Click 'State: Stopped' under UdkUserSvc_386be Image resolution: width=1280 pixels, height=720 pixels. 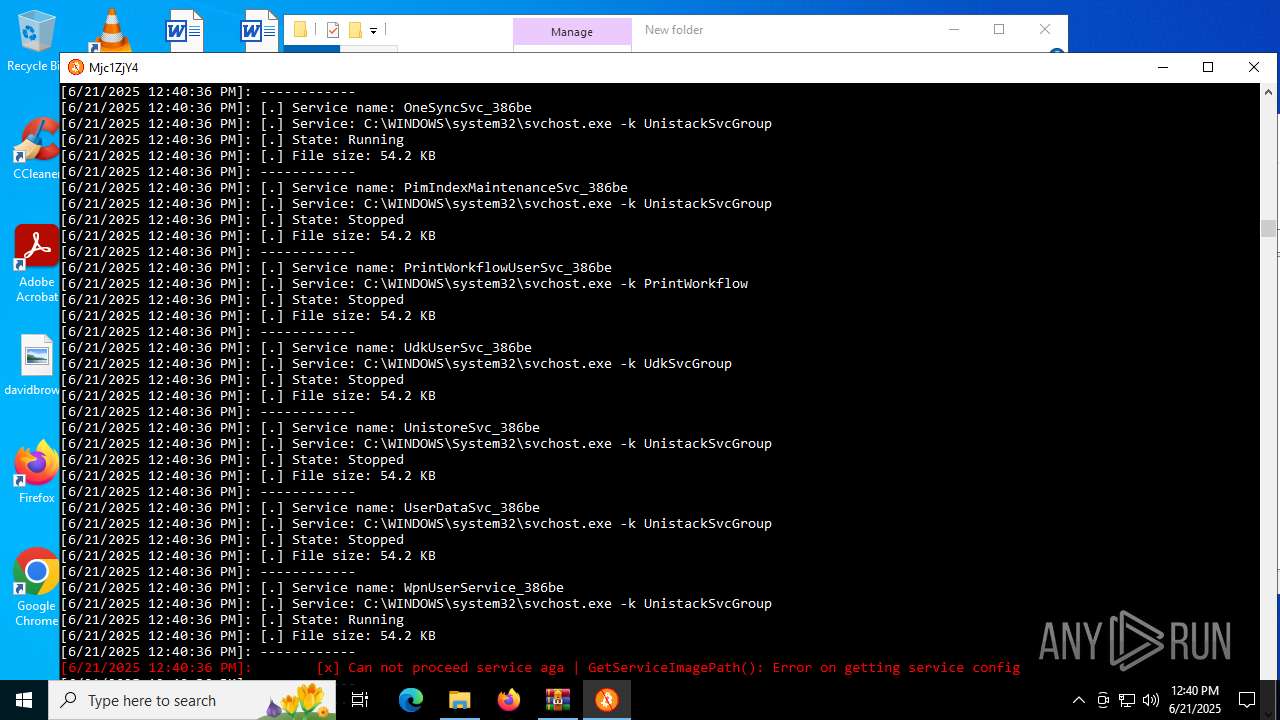pos(348,379)
